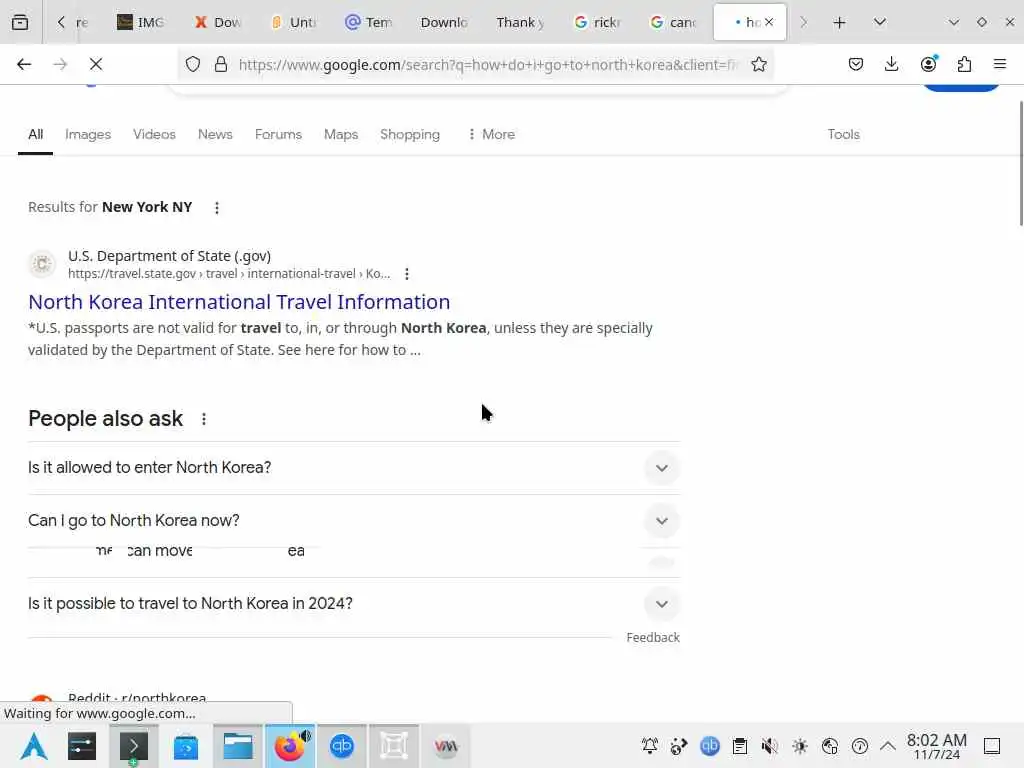Image resolution: width=1024 pixels, height=768 pixels.
Task: Open the More filters dropdown
Action: pyautogui.click(x=491, y=135)
